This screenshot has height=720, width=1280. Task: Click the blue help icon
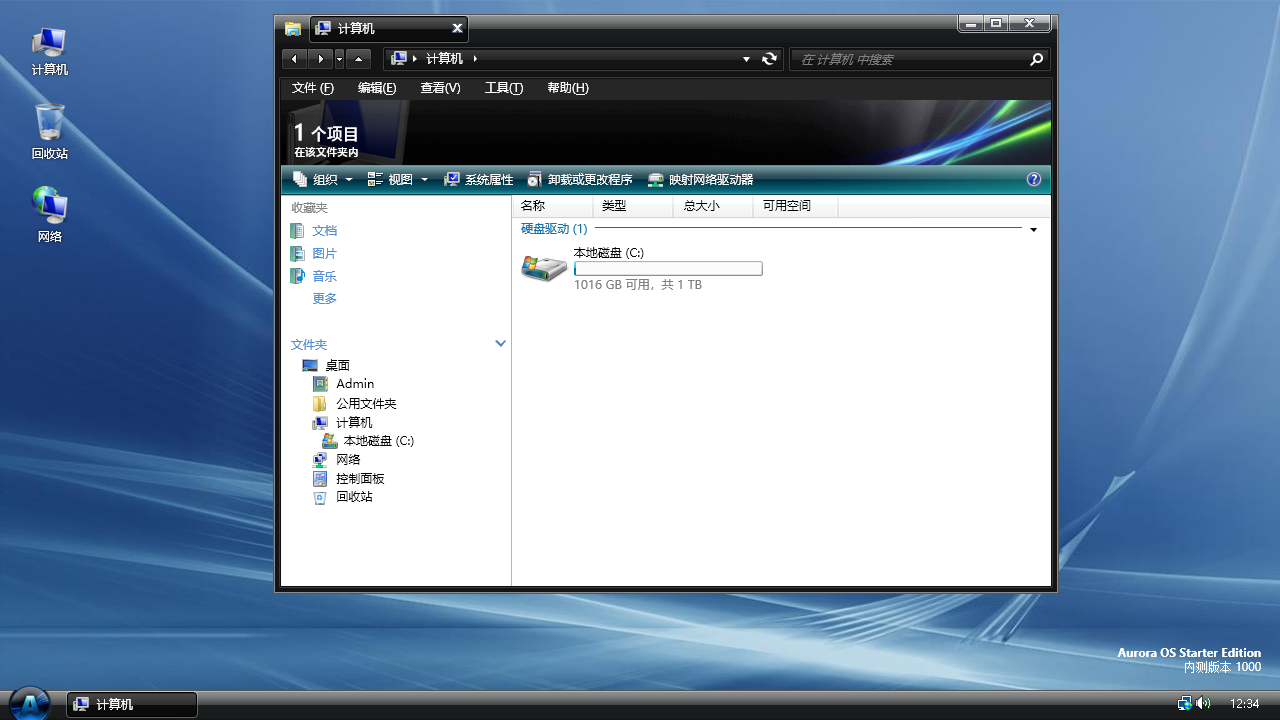tap(1034, 180)
